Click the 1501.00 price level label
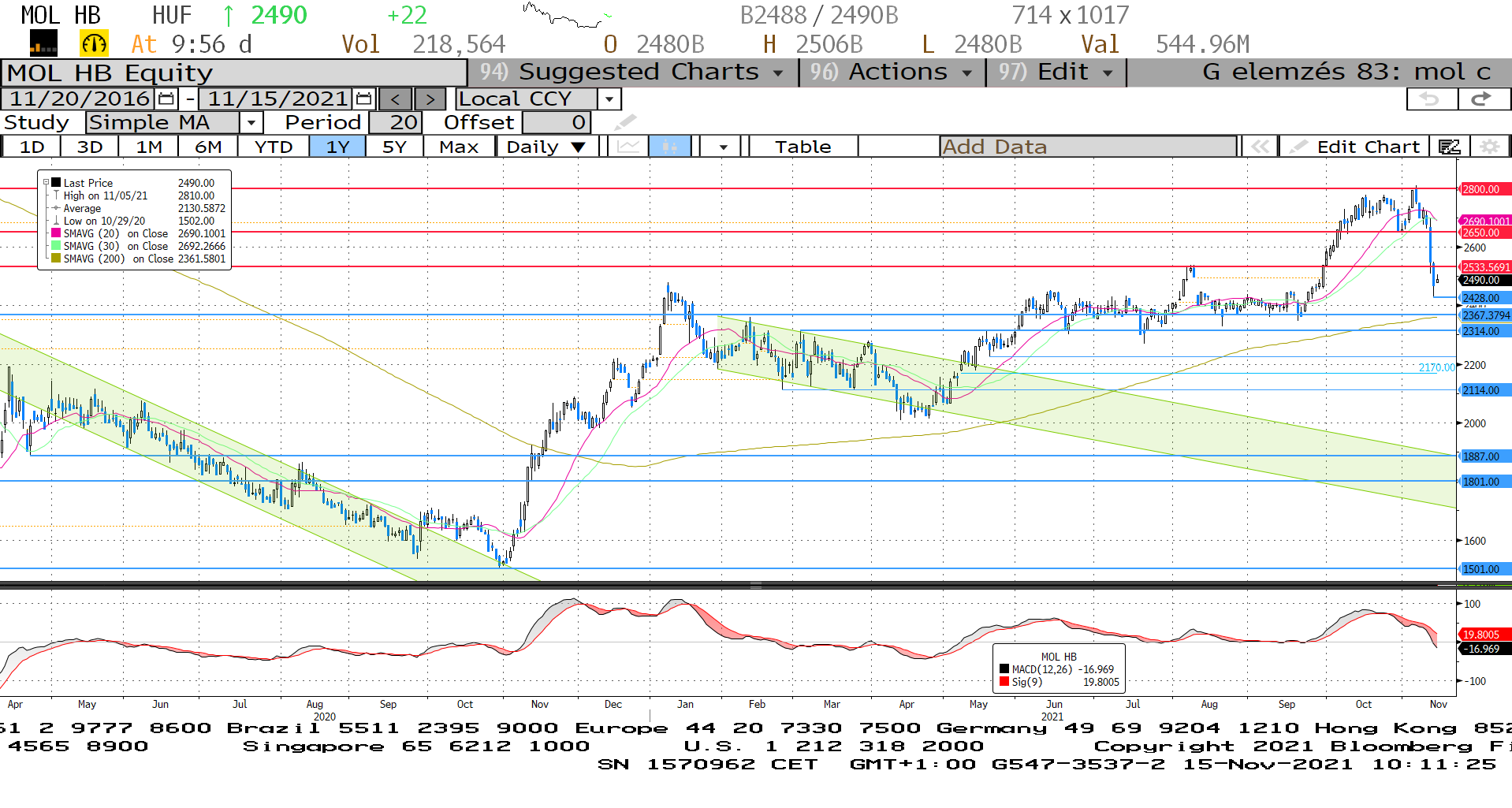 pyautogui.click(x=1485, y=569)
